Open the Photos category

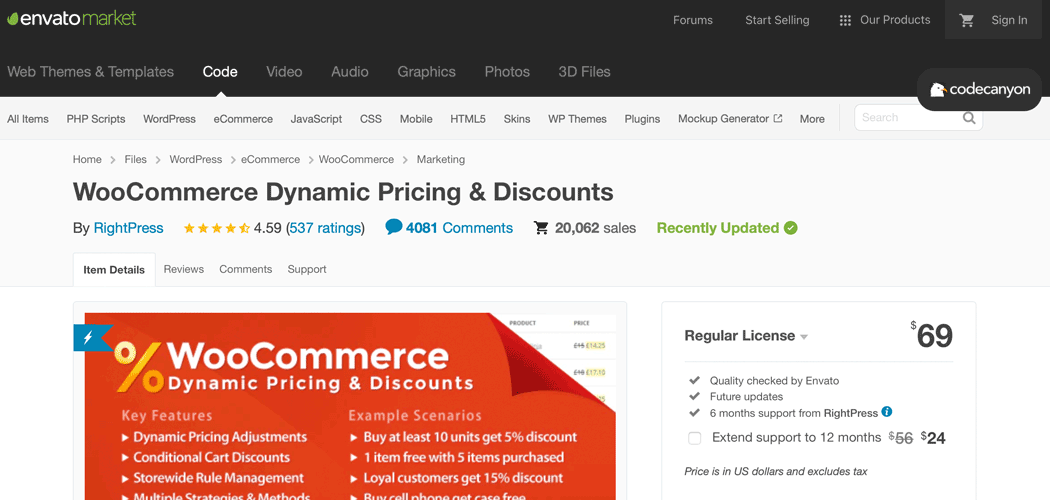point(507,72)
